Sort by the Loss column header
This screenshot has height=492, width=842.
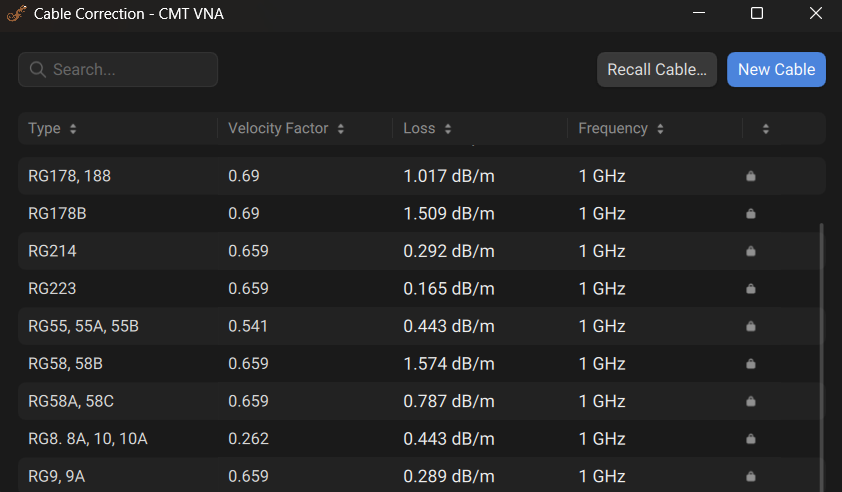click(427, 129)
